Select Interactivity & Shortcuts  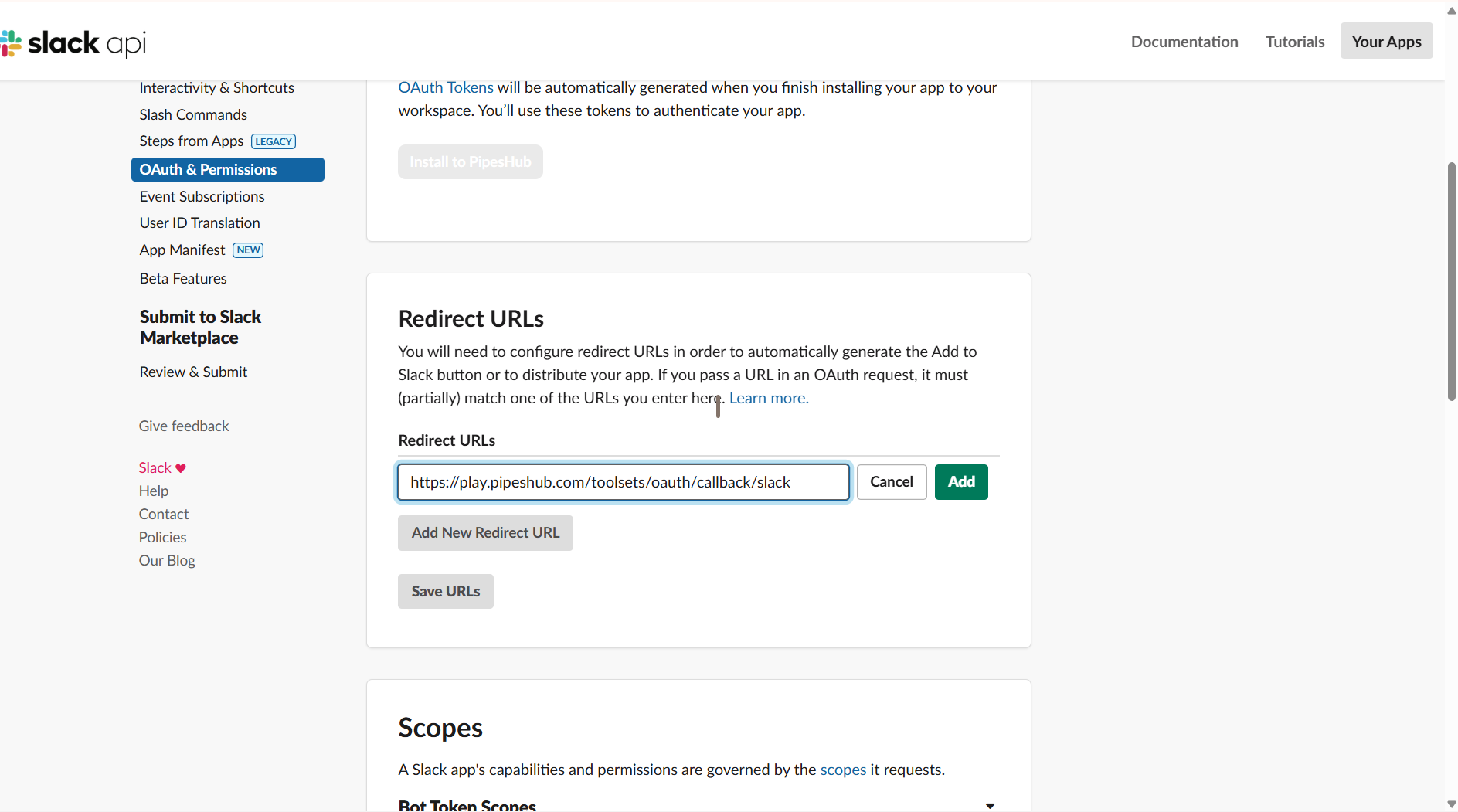coord(216,87)
